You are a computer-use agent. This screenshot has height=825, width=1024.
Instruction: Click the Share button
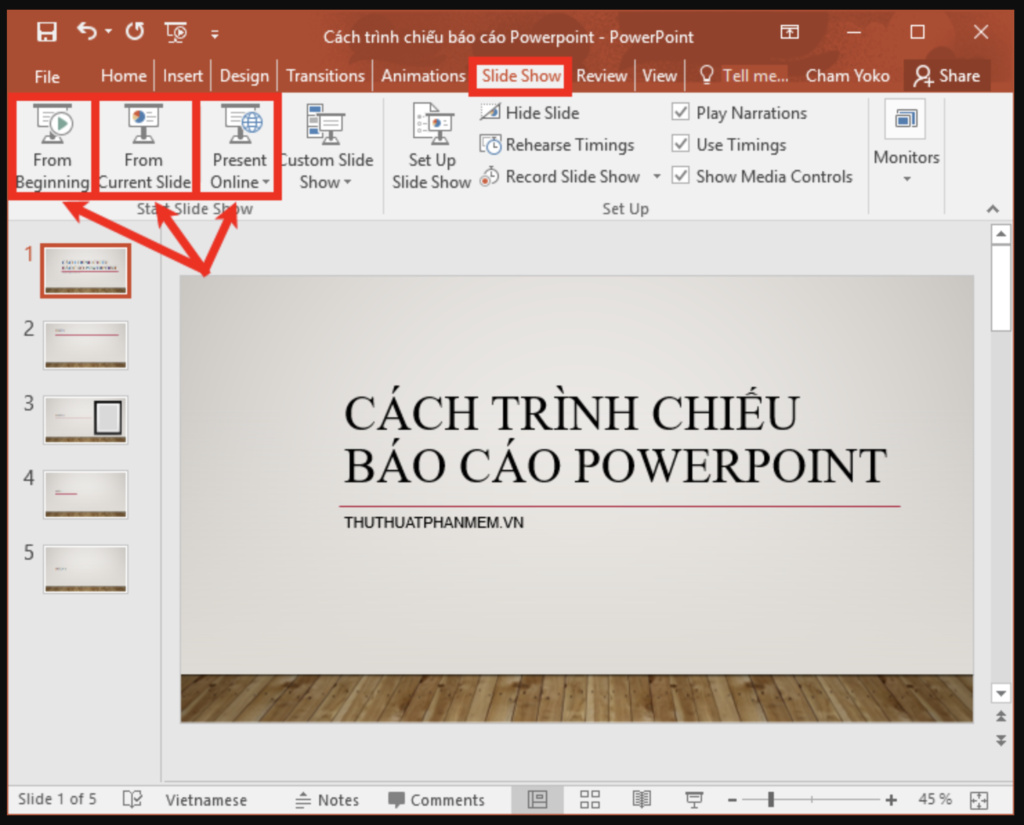pyautogui.click(x=946, y=76)
